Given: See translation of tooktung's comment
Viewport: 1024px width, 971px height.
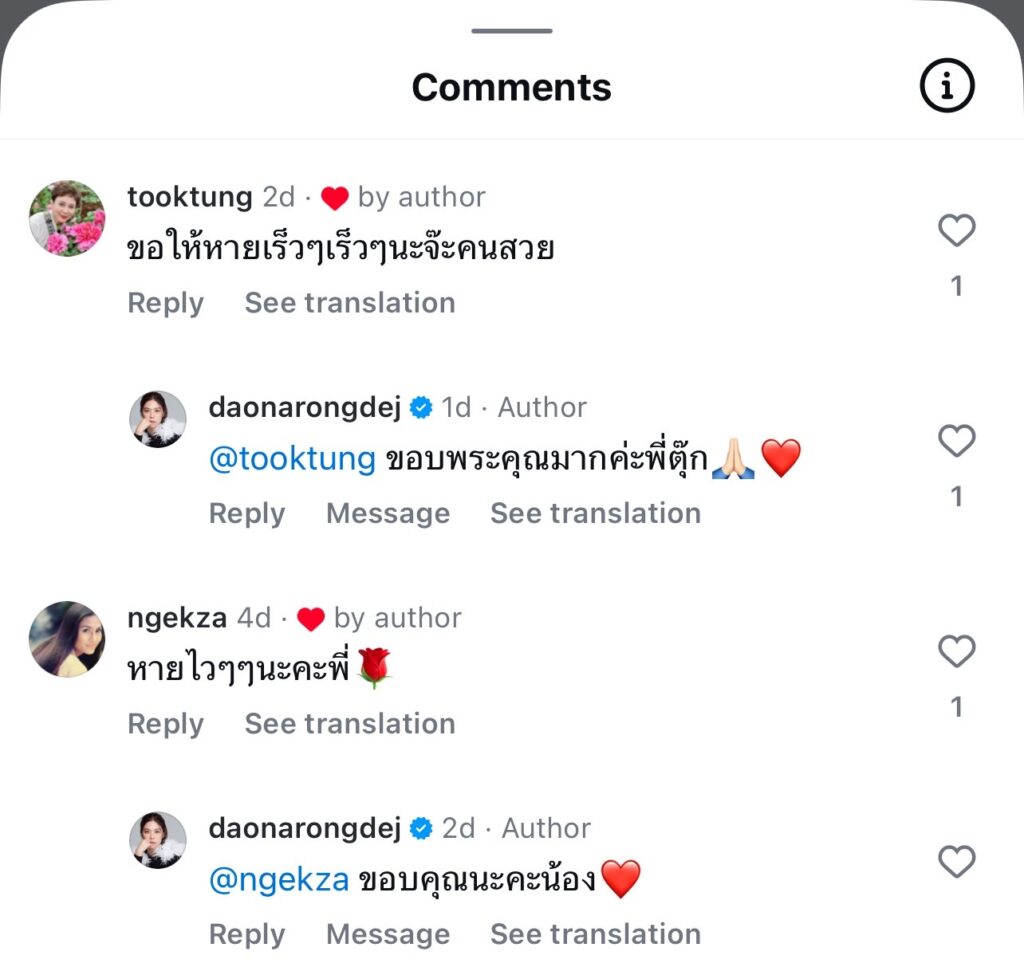Looking at the screenshot, I should [349, 303].
